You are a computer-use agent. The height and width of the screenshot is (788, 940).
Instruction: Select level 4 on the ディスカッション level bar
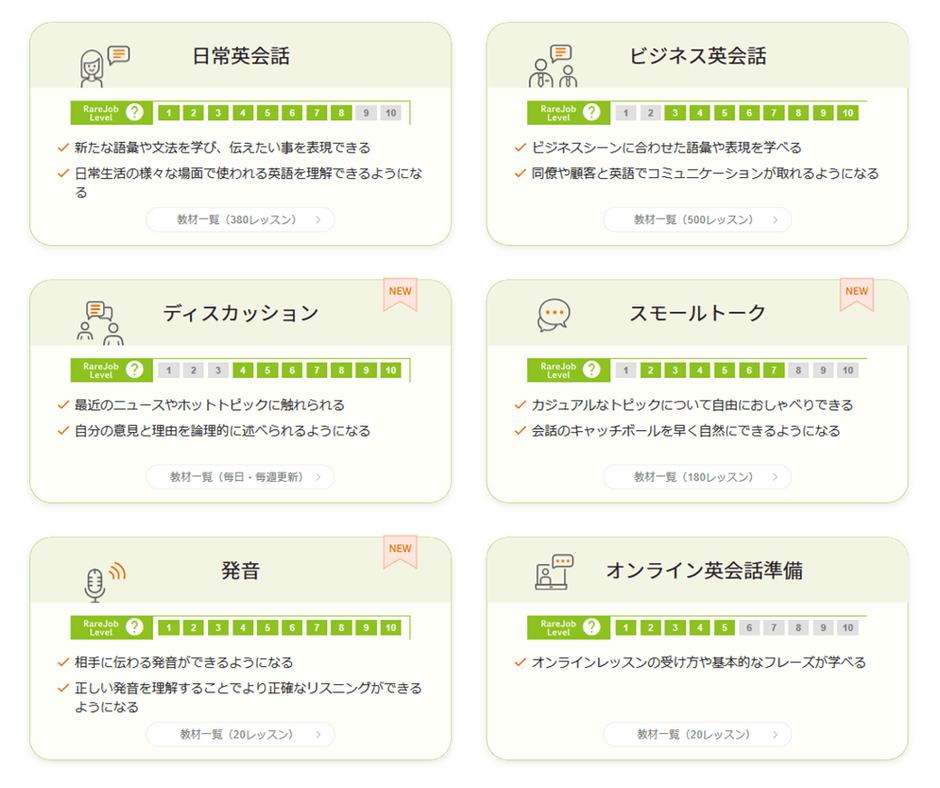(x=243, y=369)
